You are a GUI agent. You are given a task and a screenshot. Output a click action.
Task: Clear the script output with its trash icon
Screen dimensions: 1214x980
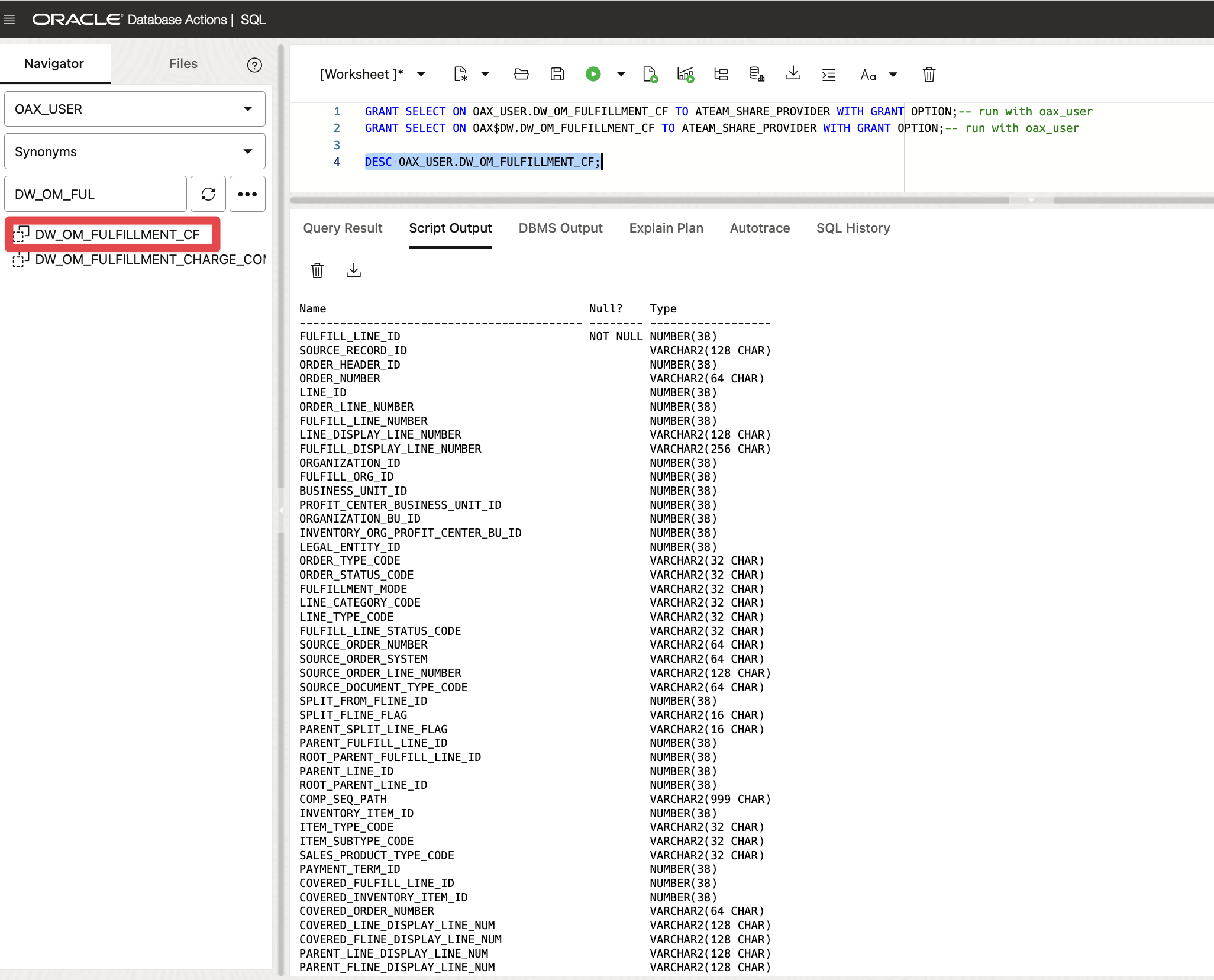(x=317, y=270)
